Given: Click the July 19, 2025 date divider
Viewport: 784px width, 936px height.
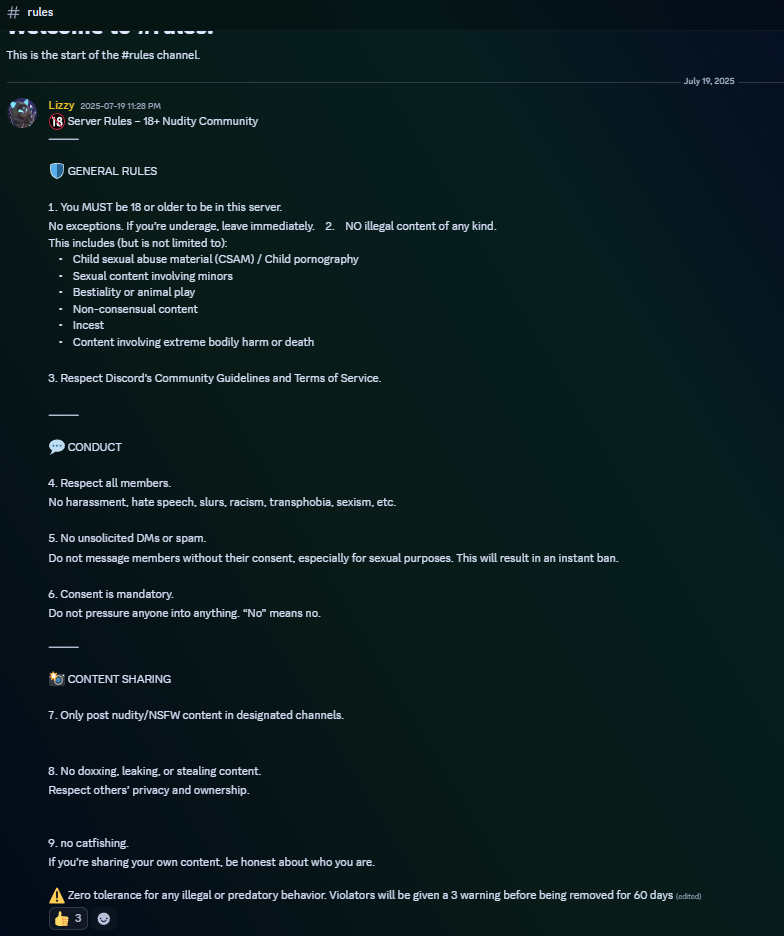Looking at the screenshot, I should click(709, 81).
